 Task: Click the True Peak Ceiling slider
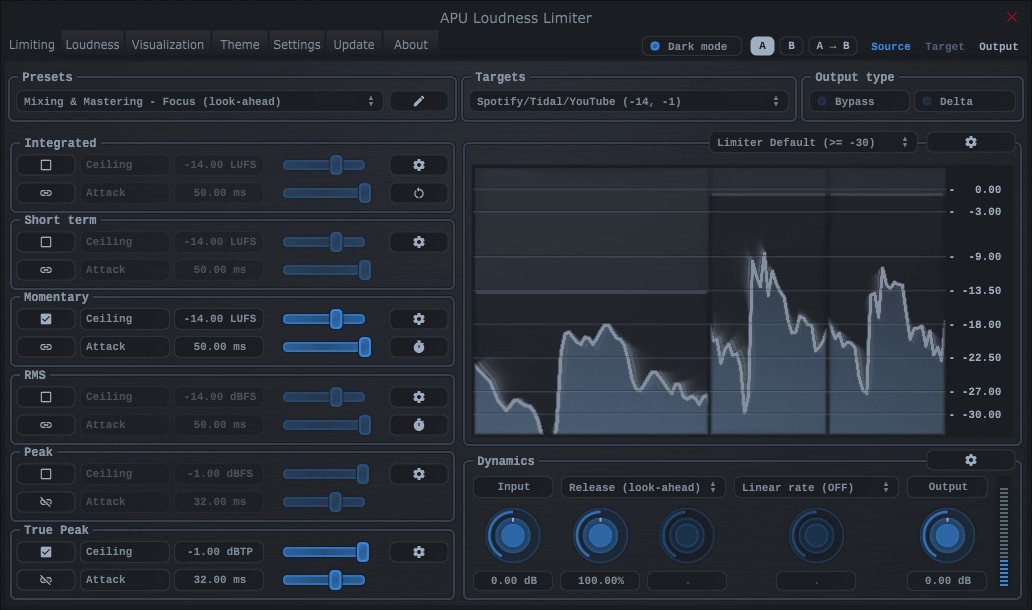point(324,552)
